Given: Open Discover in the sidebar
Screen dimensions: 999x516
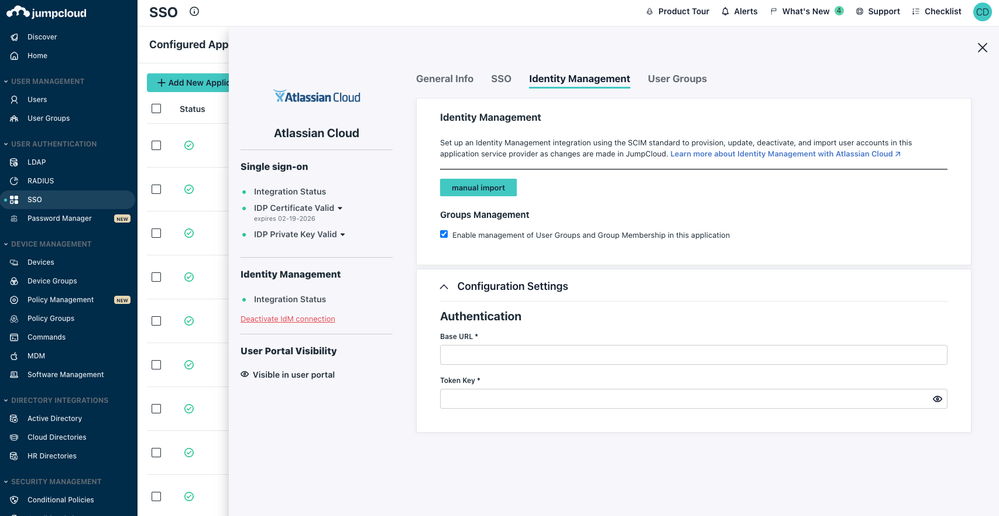Looking at the screenshot, I should click(x=42, y=37).
